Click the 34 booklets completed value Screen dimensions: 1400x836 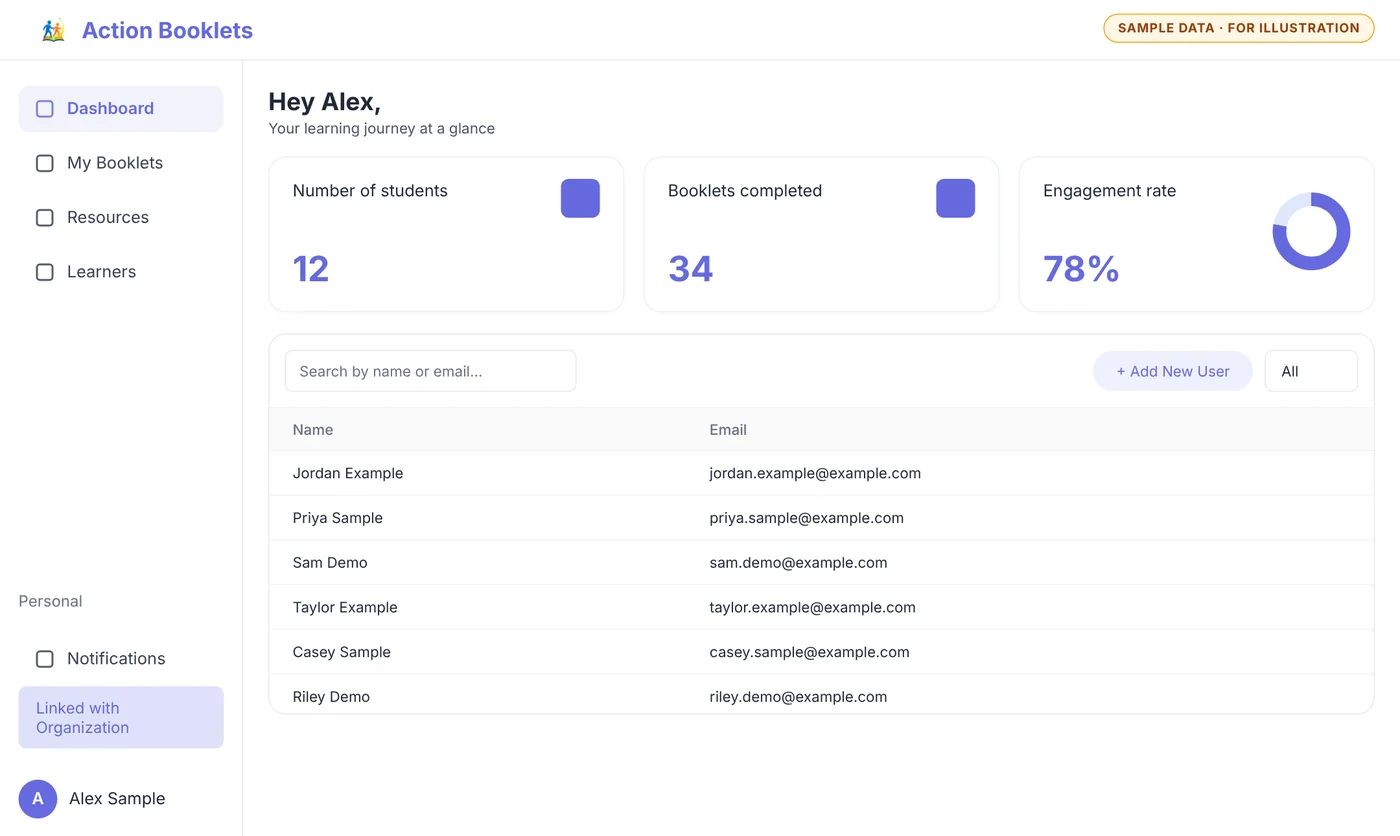pyautogui.click(x=690, y=269)
